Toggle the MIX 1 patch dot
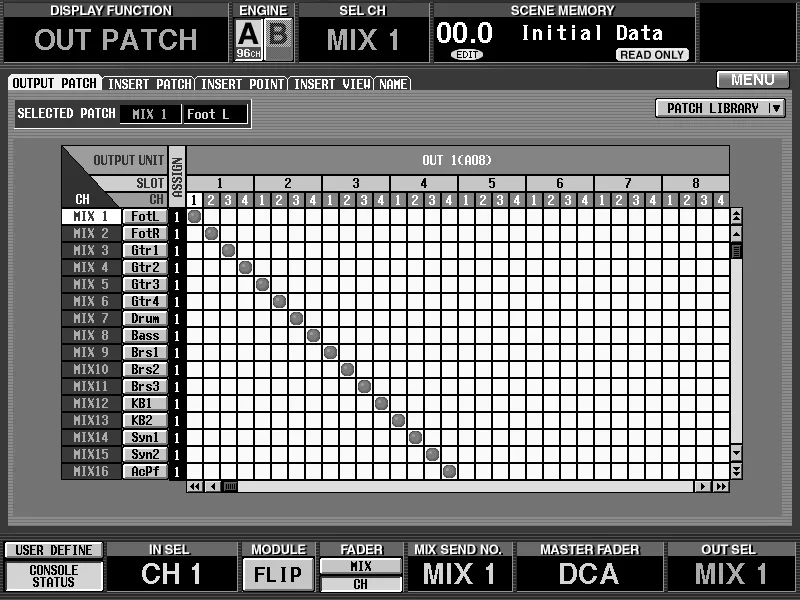Viewport: 800px width, 600px height. (x=194, y=216)
